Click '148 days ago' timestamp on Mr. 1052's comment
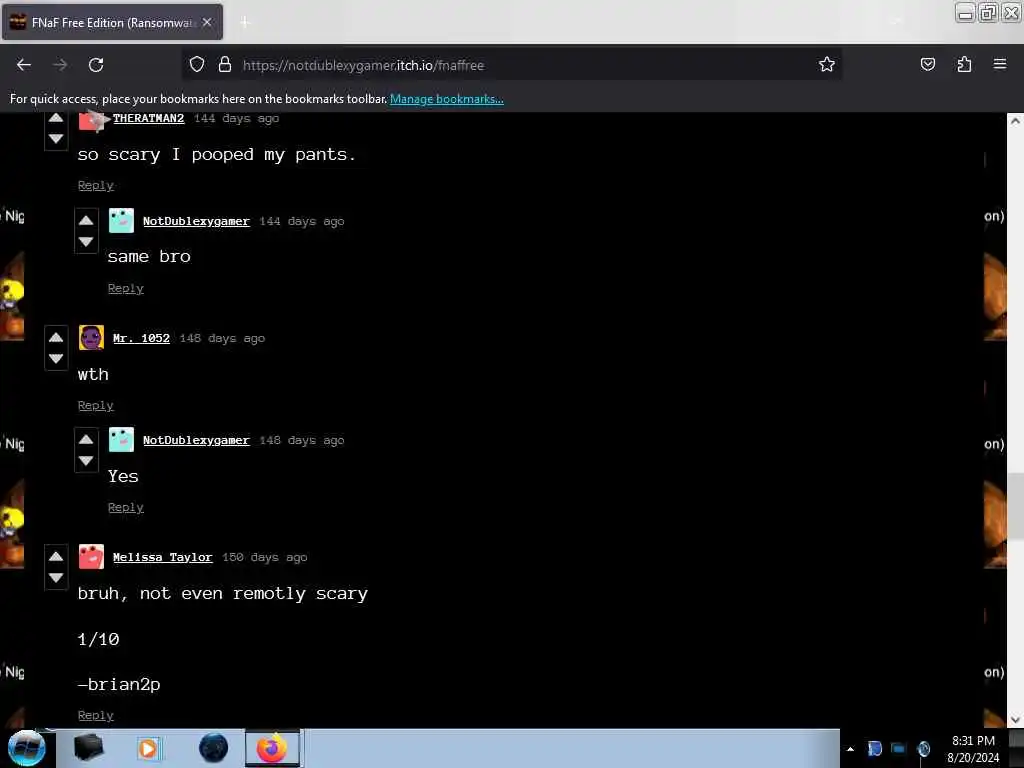 (222, 338)
